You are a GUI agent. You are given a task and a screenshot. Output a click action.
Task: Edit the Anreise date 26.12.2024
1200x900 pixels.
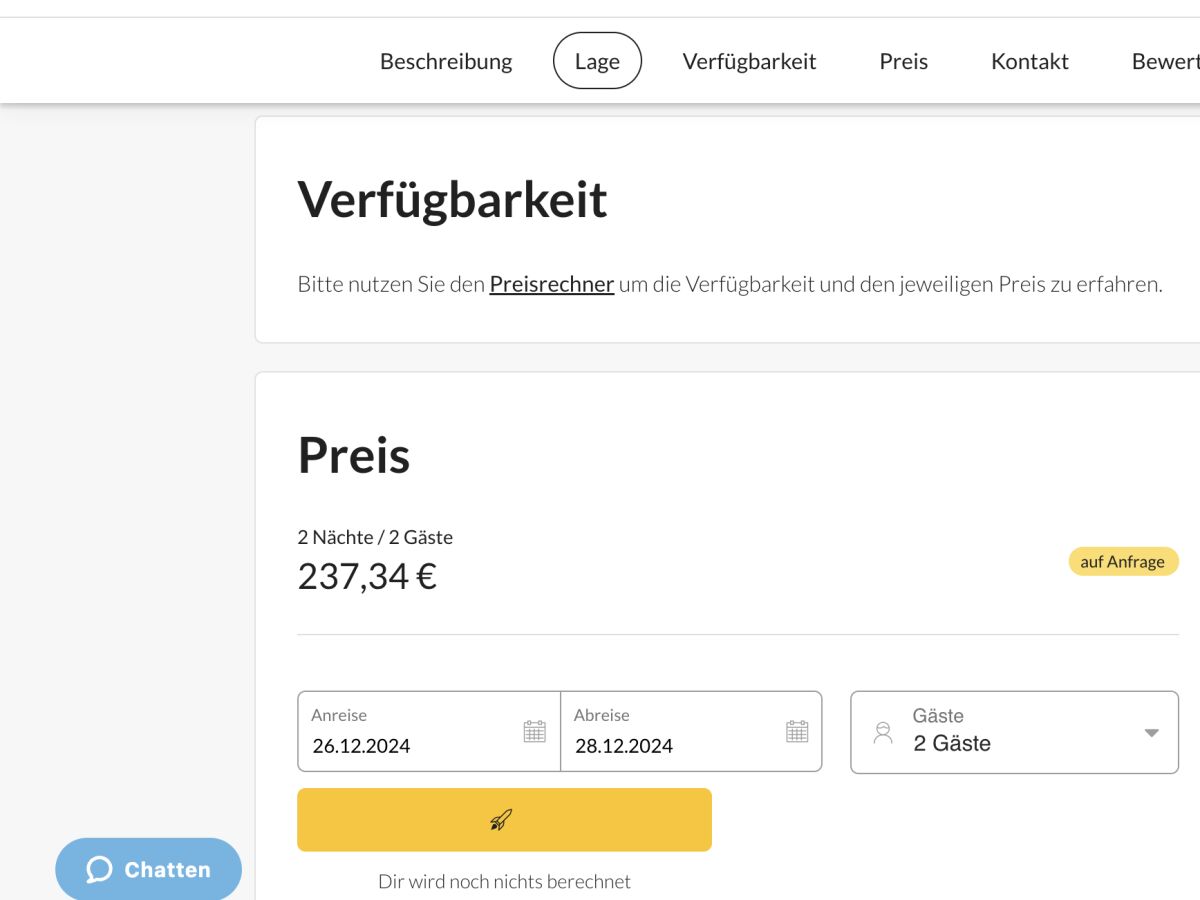[x=361, y=746]
